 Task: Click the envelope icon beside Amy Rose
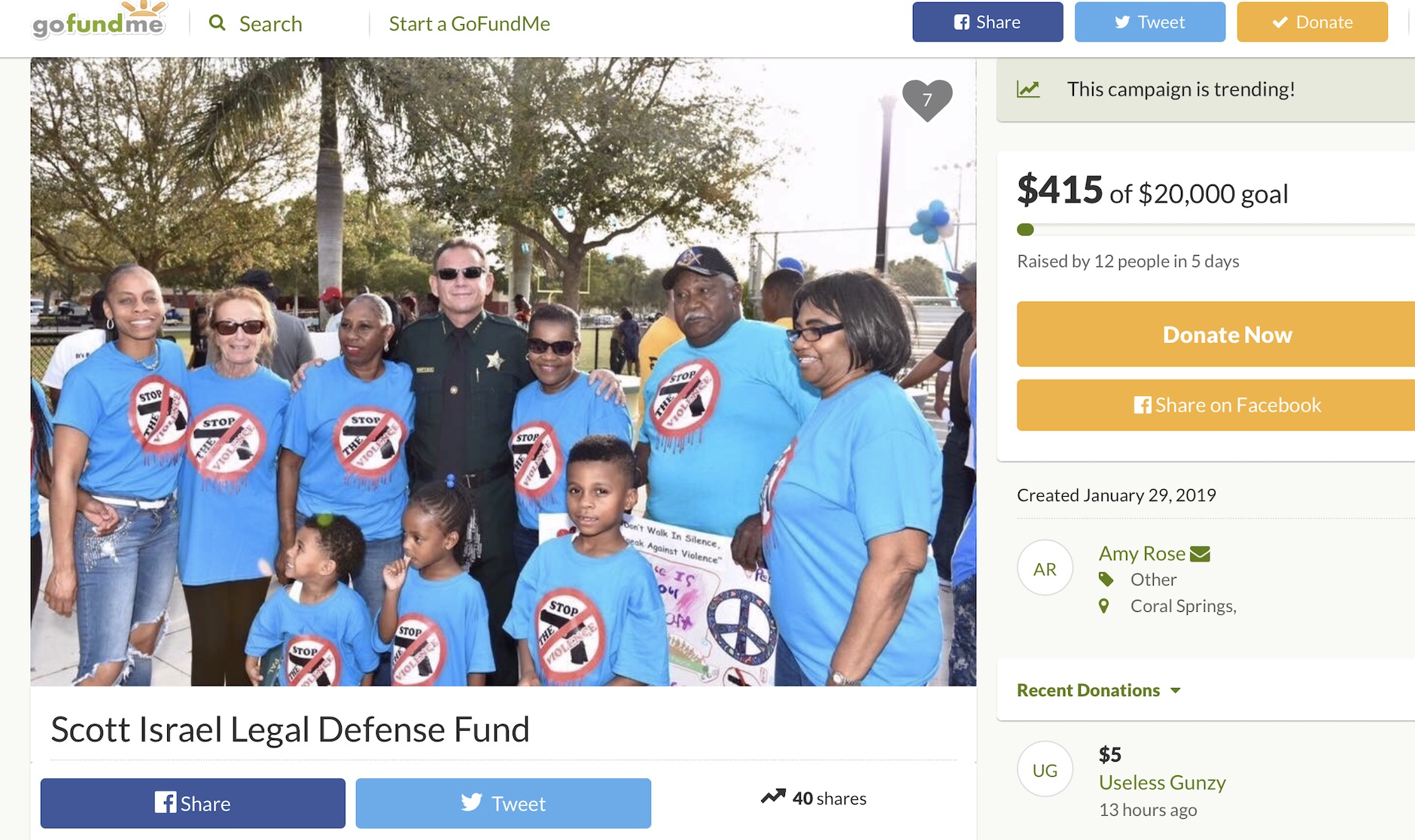coord(1200,554)
